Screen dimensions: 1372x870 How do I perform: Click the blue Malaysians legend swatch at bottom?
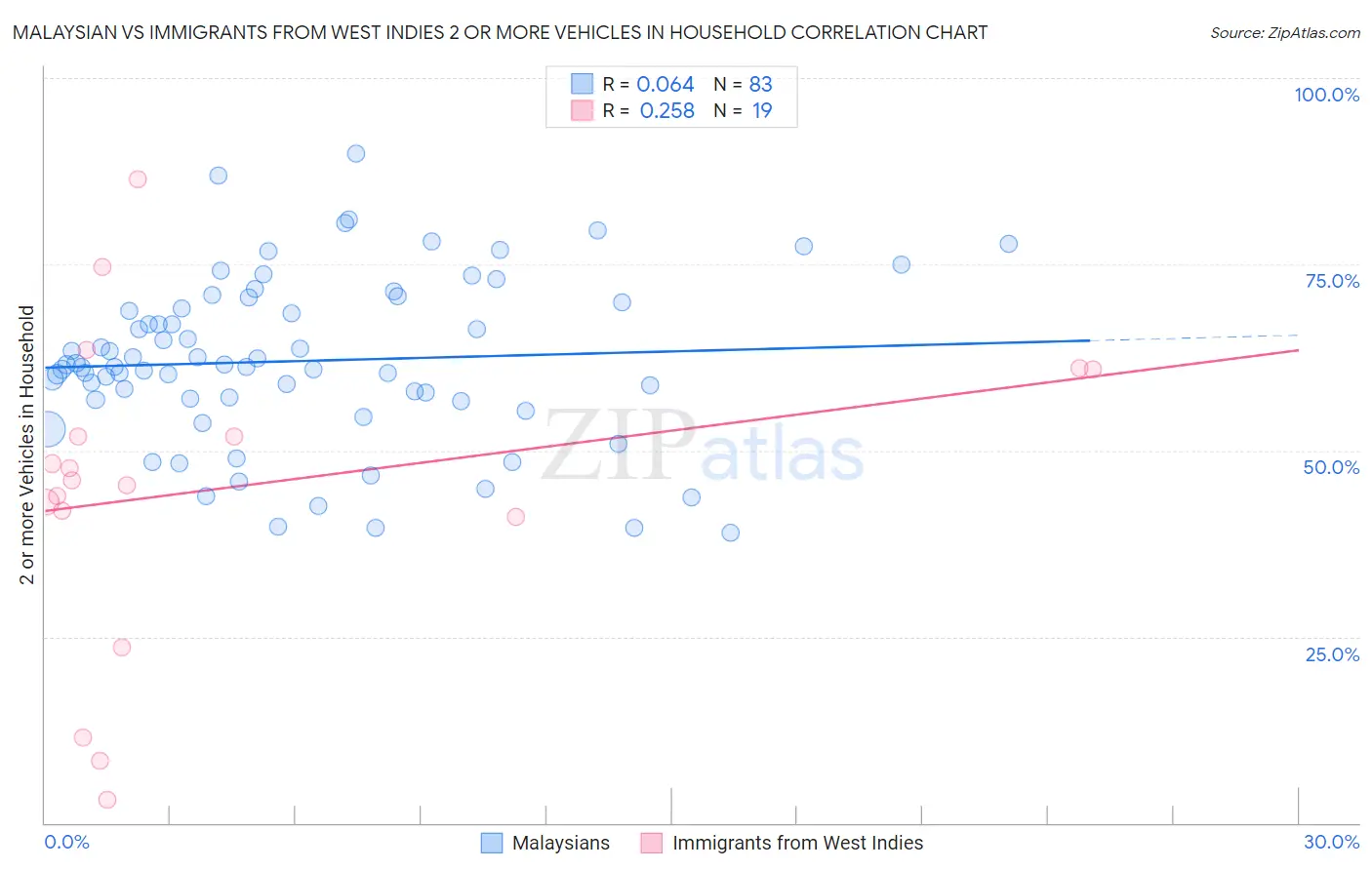coord(492,843)
